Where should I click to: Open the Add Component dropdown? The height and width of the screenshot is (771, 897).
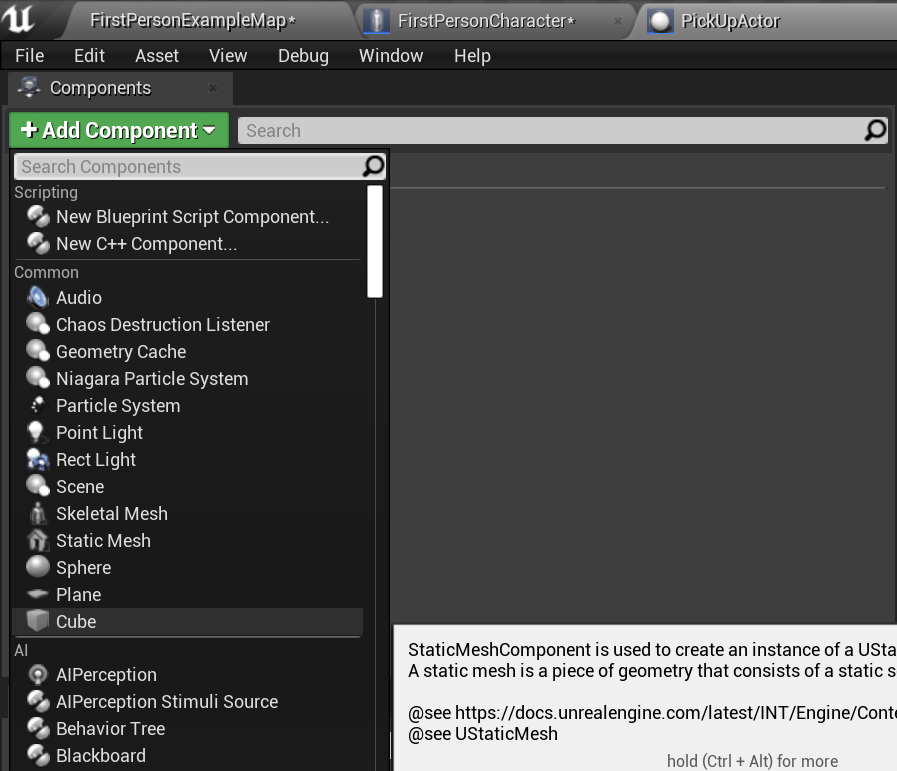pos(119,130)
